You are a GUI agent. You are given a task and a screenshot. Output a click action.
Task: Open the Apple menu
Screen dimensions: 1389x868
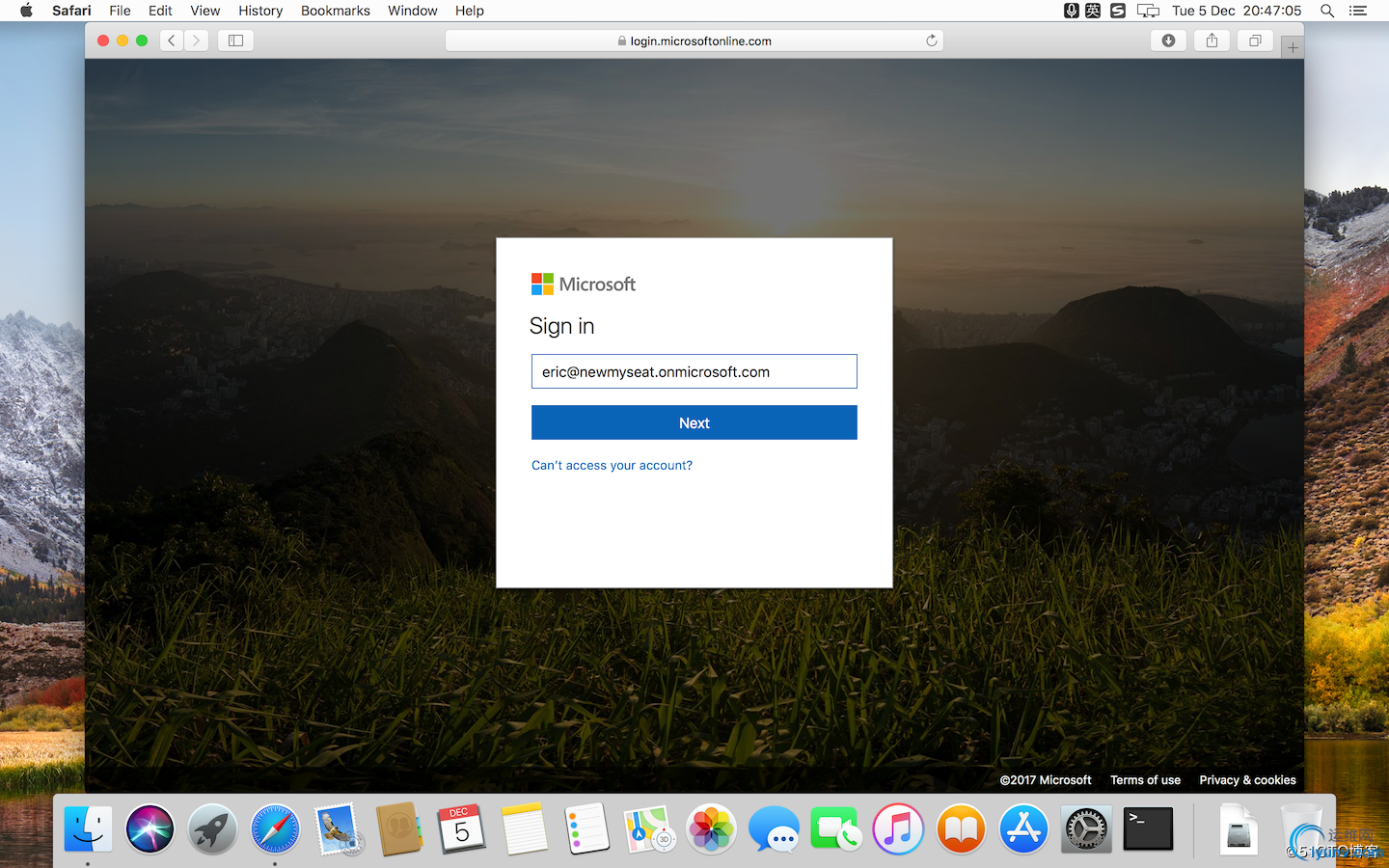tap(26, 11)
